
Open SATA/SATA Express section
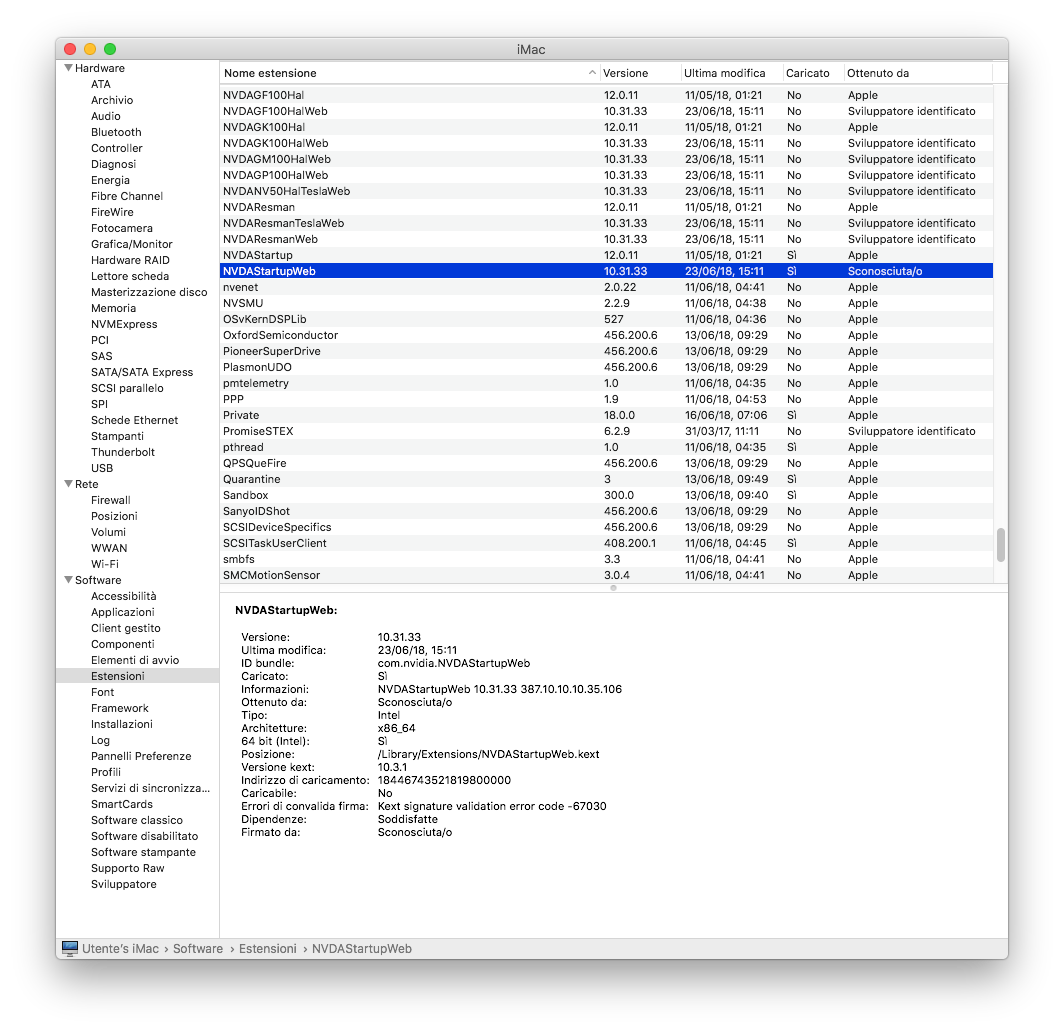point(142,372)
